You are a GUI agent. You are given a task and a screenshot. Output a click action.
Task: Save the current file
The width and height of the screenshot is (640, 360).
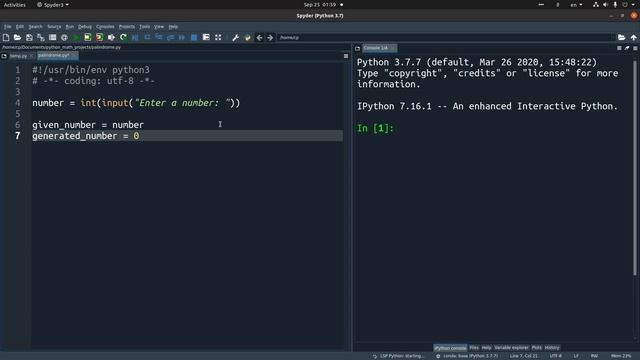tap(29, 38)
